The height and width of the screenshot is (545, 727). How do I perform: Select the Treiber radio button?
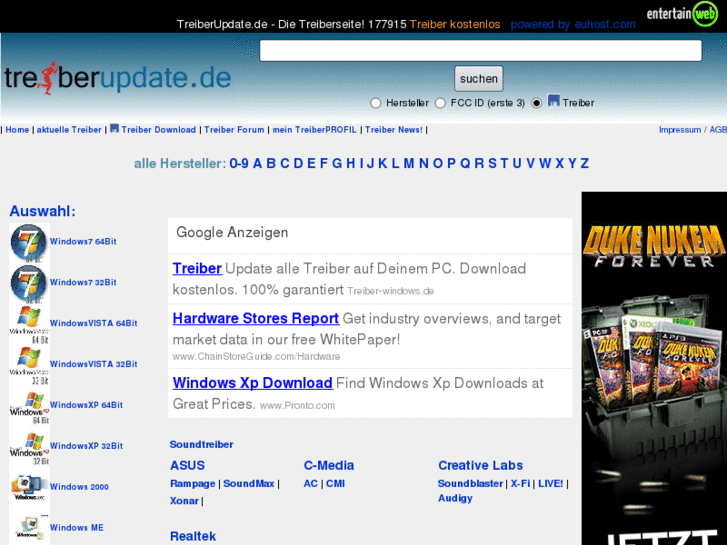click(536, 103)
